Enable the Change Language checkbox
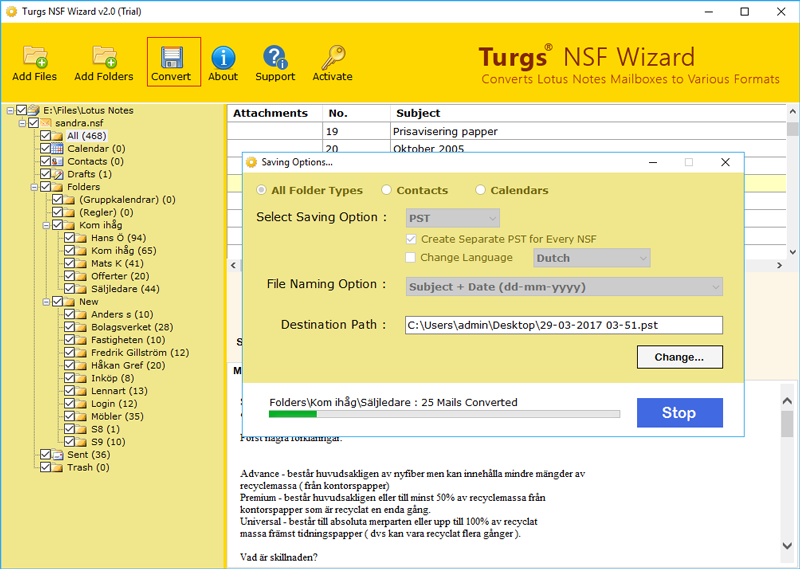Image resolution: width=800 pixels, height=569 pixels. coord(410,257)
